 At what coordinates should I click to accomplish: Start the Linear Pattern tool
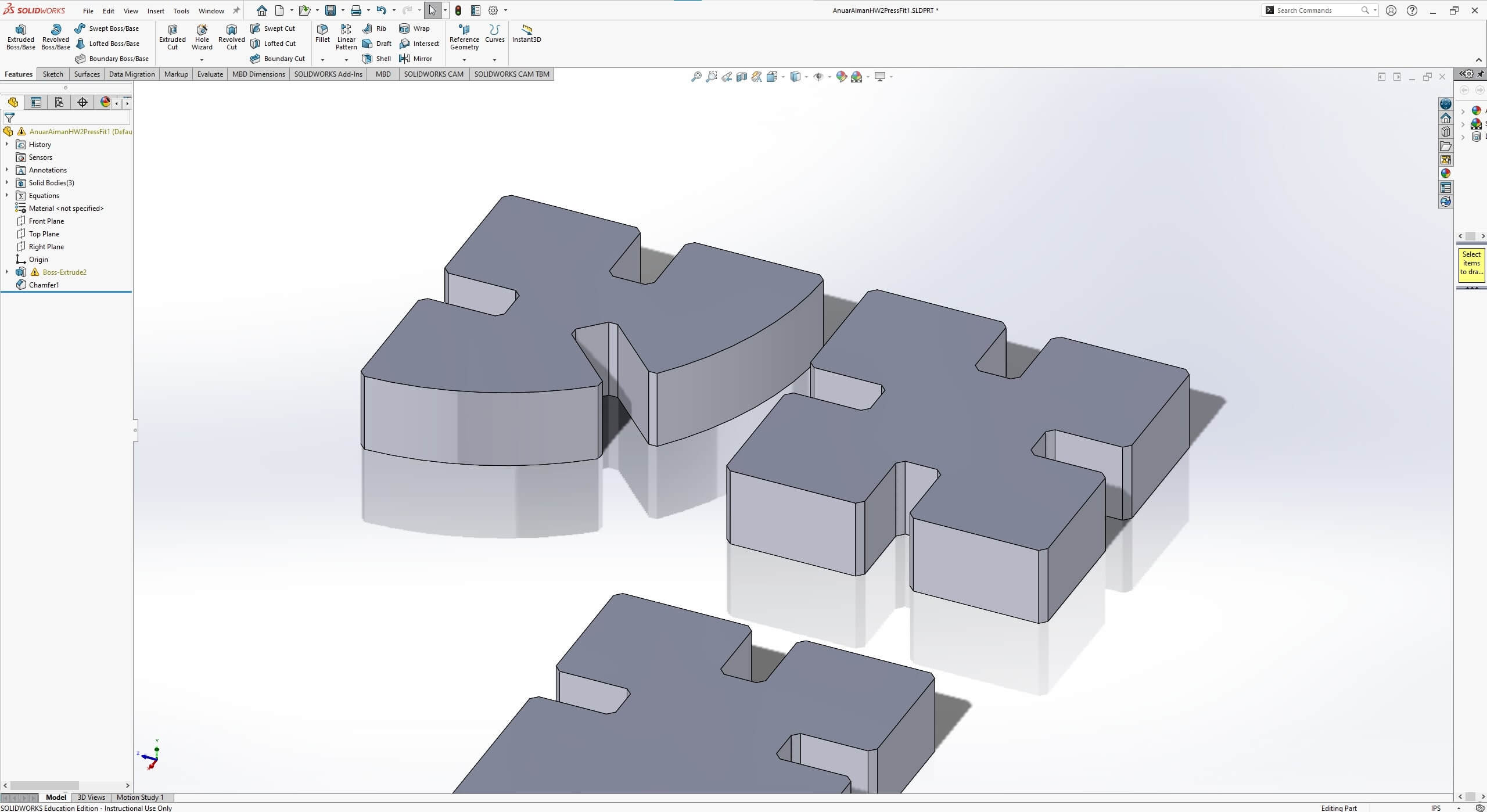(x=346, y=37)
